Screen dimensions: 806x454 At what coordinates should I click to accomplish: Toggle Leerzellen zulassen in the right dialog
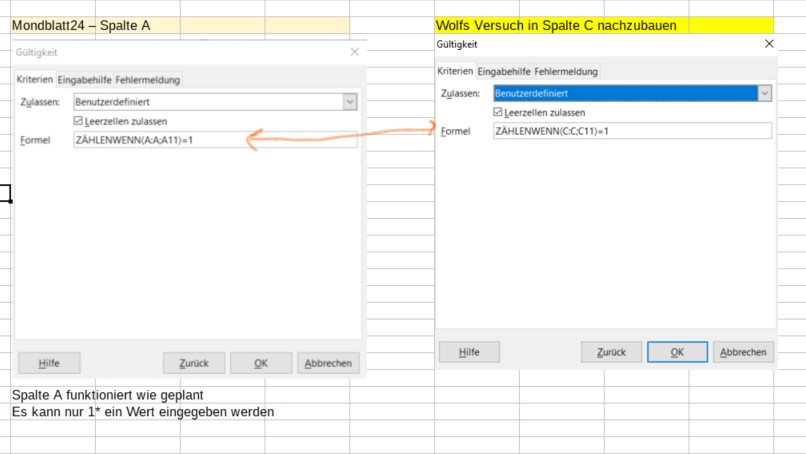pyautogui.click(x=499, y=112)
